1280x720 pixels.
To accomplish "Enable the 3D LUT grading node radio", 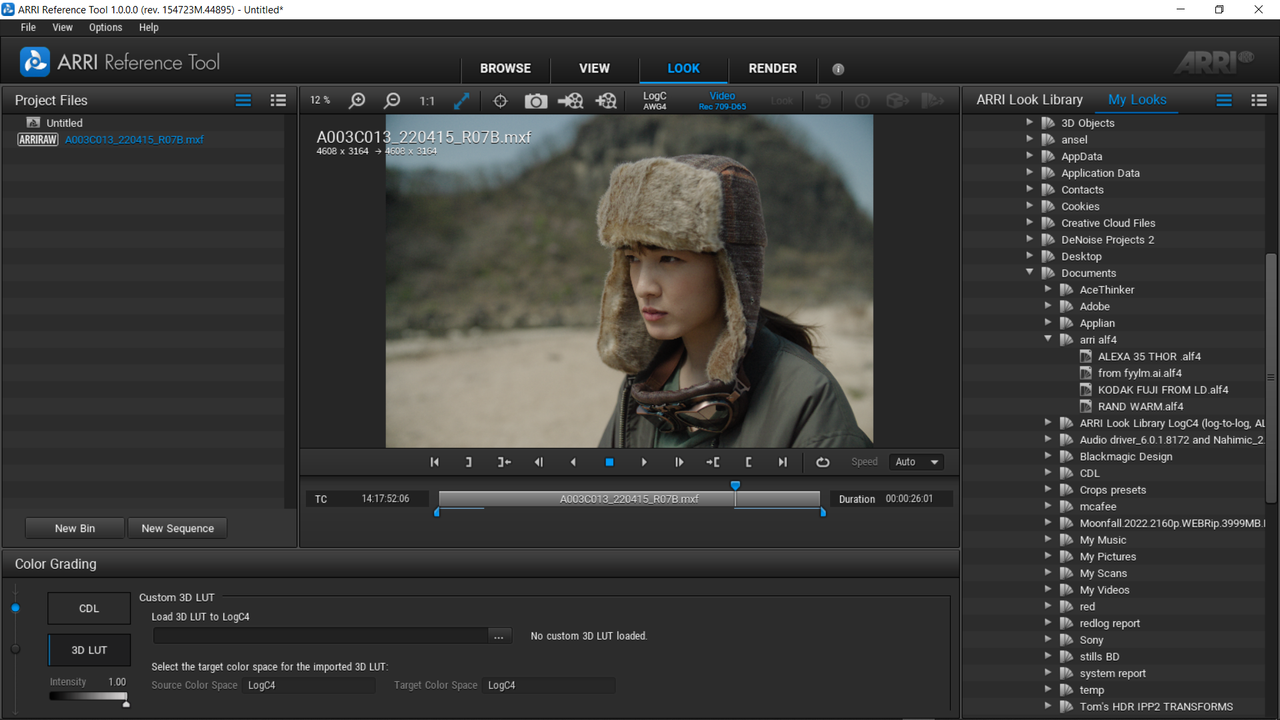I will pos(15,649).
